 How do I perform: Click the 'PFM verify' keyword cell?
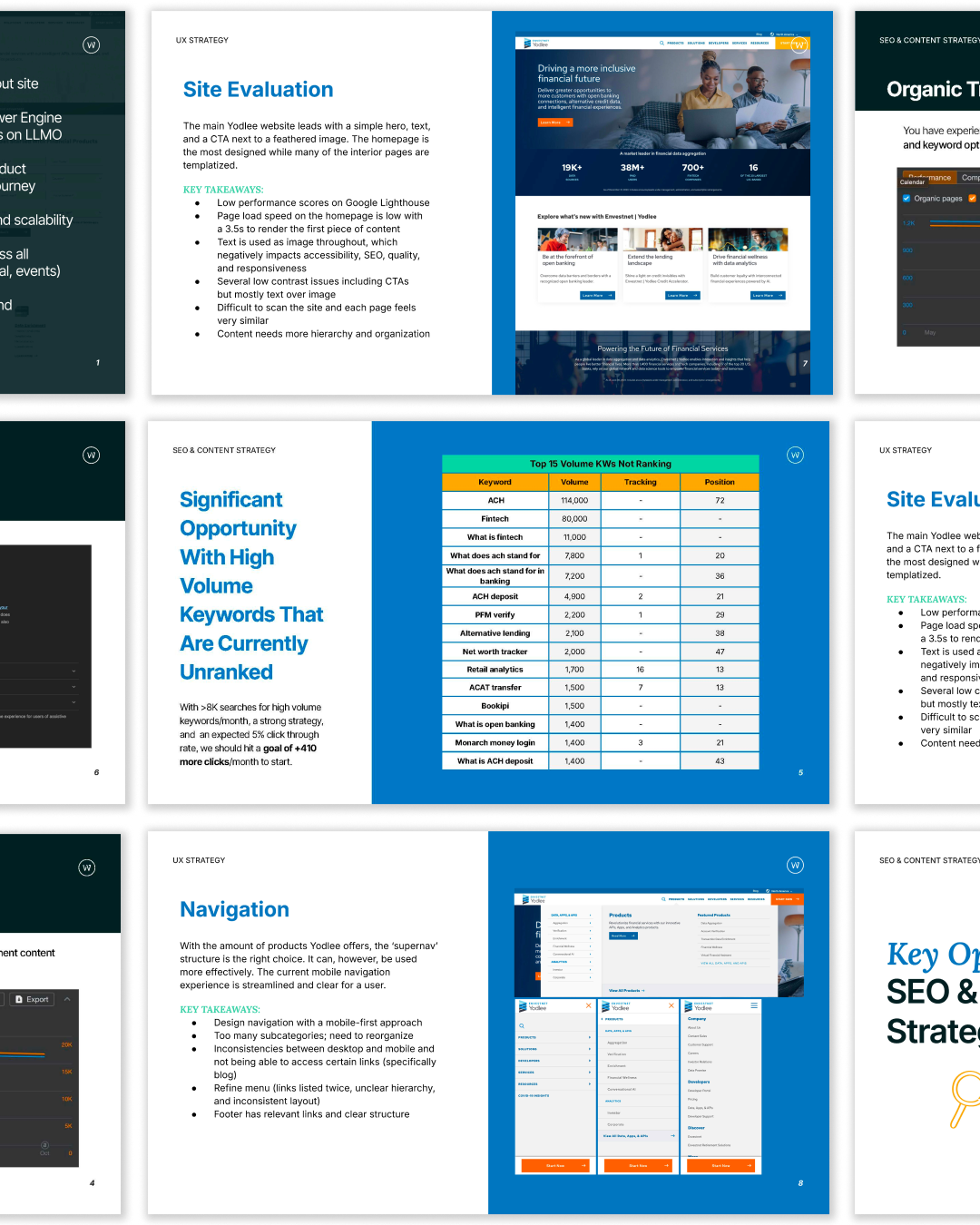point(495,614)
